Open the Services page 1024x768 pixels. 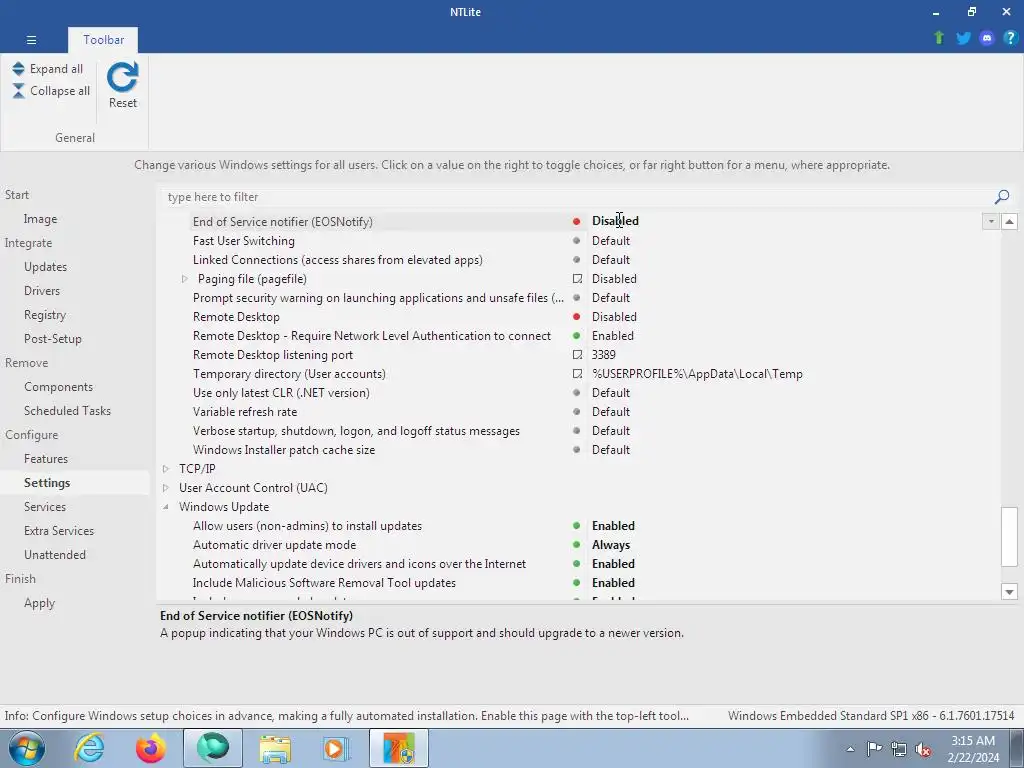(44, 507)
